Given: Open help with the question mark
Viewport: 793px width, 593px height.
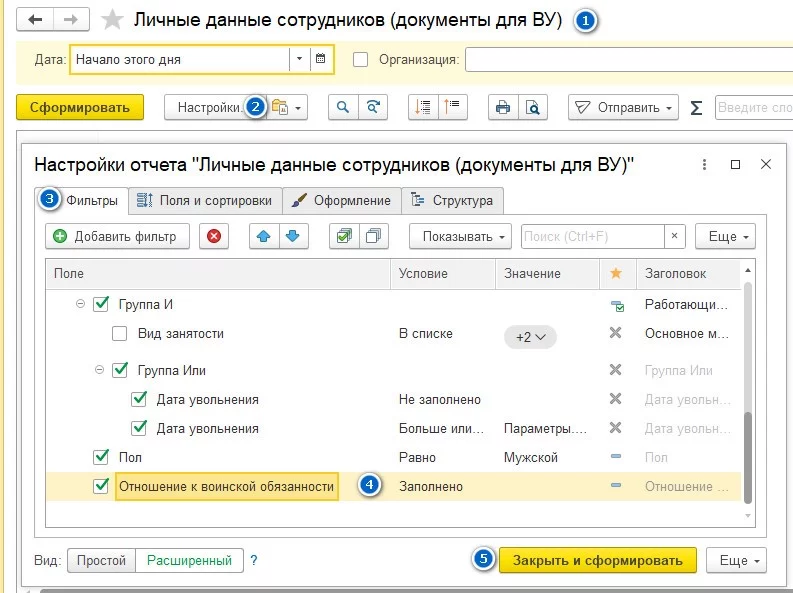Looking at the screenshot, I should coord(254,560).
